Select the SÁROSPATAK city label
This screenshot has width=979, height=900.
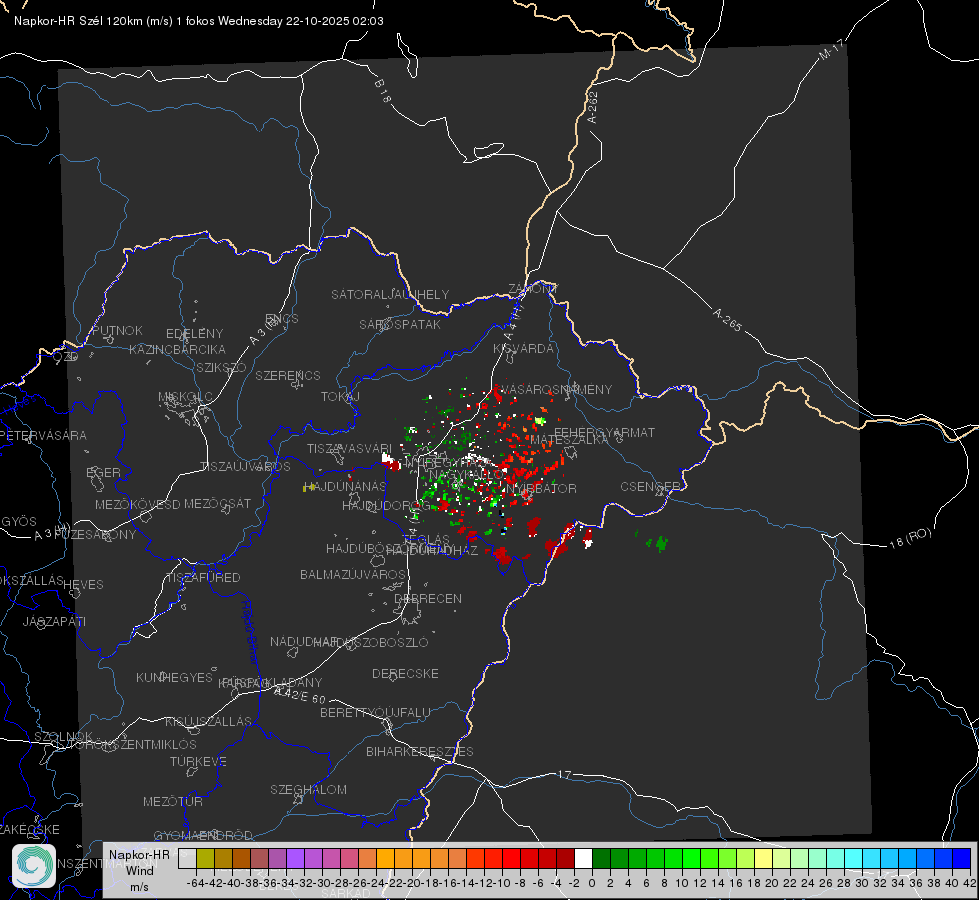[400, 324]
